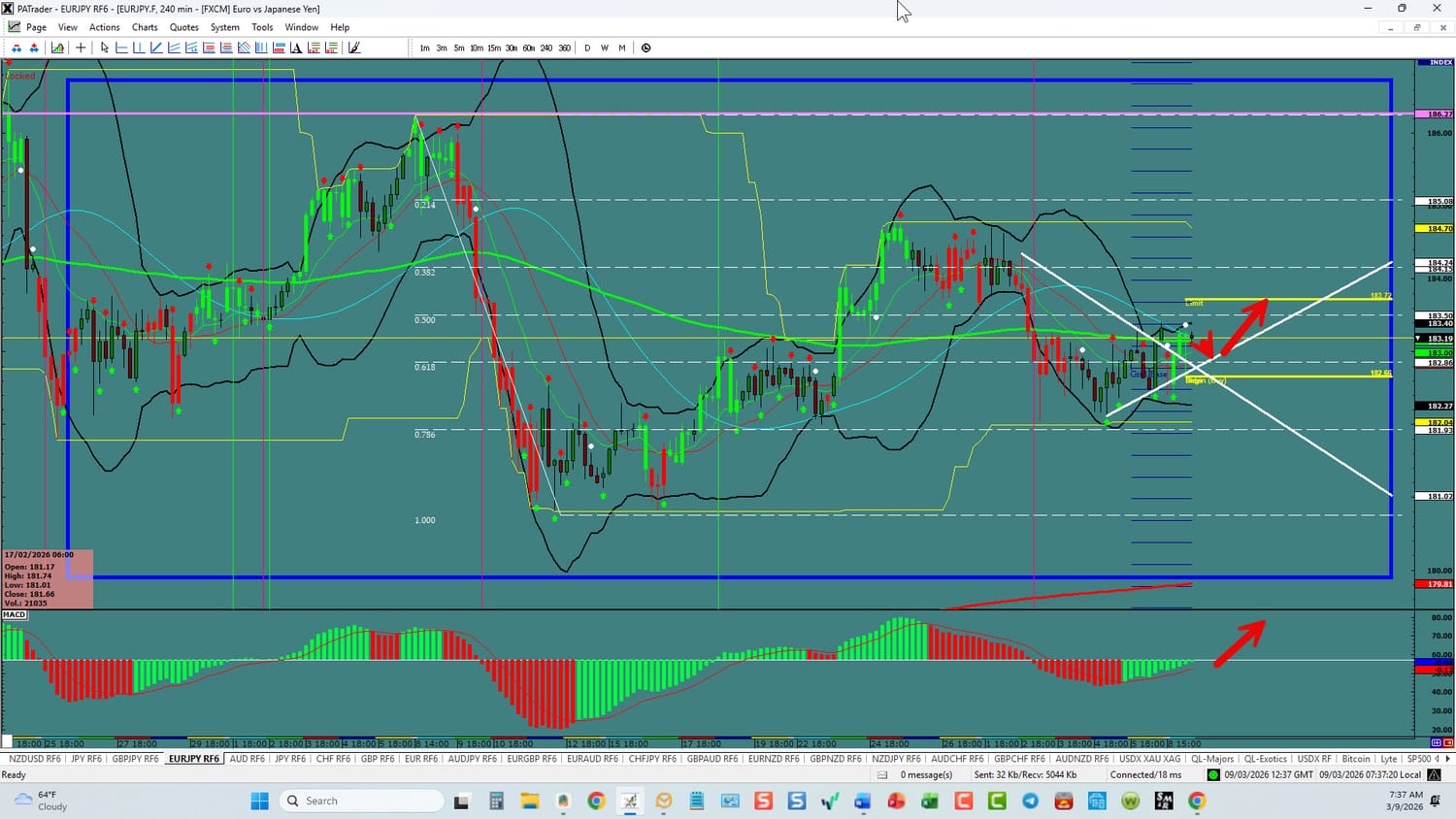Select the diagonal trend line tool
Viewport: 1456px width, 819px height.
156,48
